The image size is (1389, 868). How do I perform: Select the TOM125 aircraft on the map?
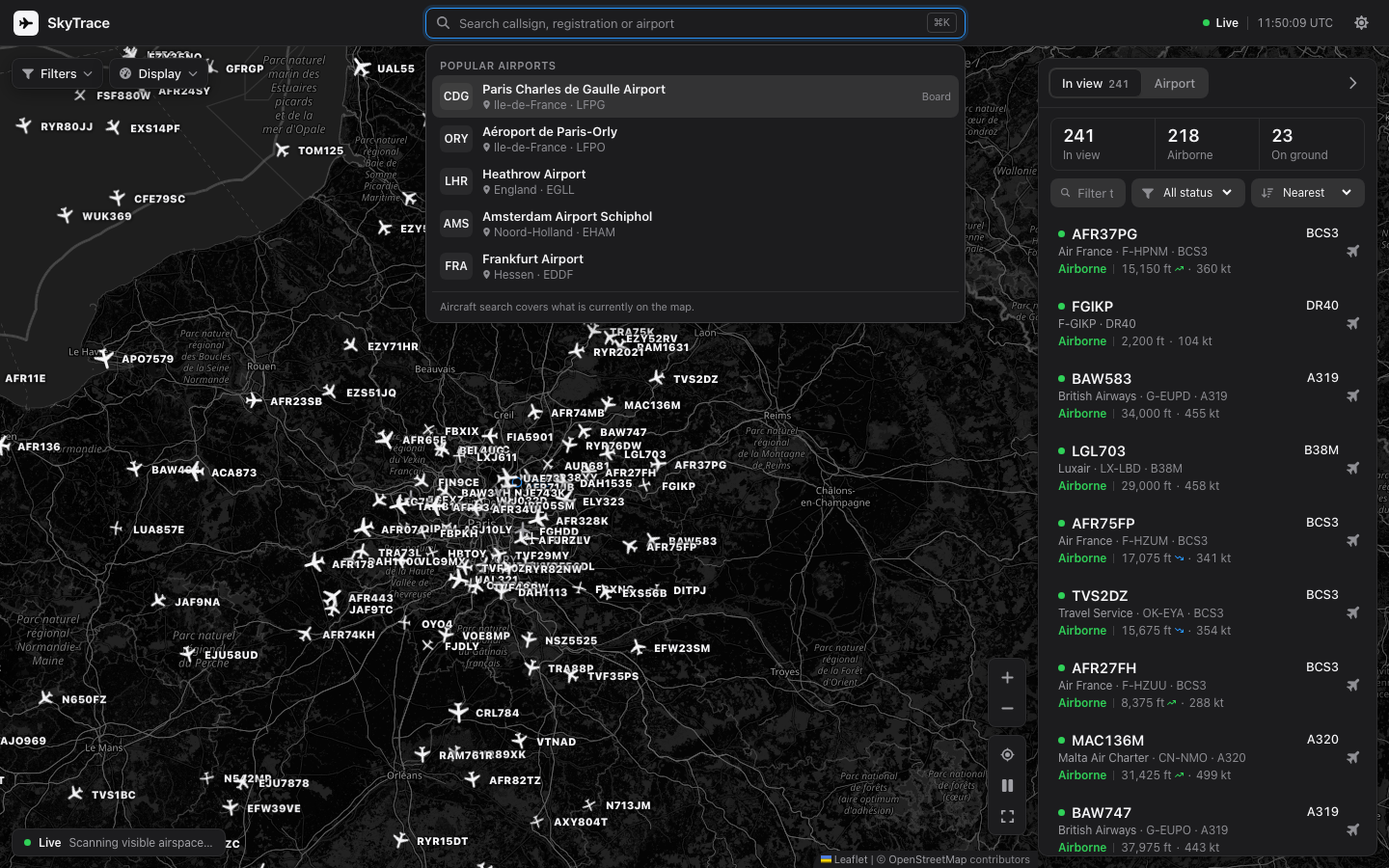point(282,150)
